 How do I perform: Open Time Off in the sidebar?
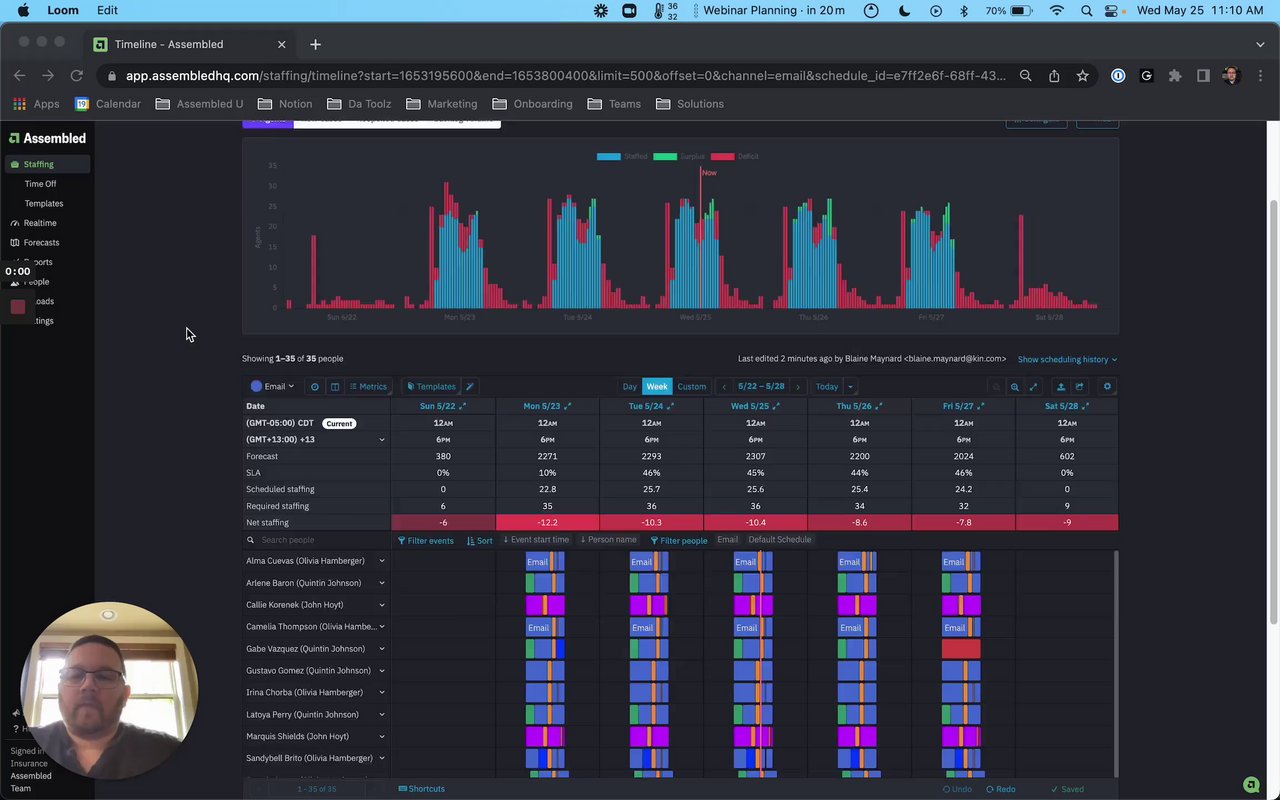click(x=40, y=184)
